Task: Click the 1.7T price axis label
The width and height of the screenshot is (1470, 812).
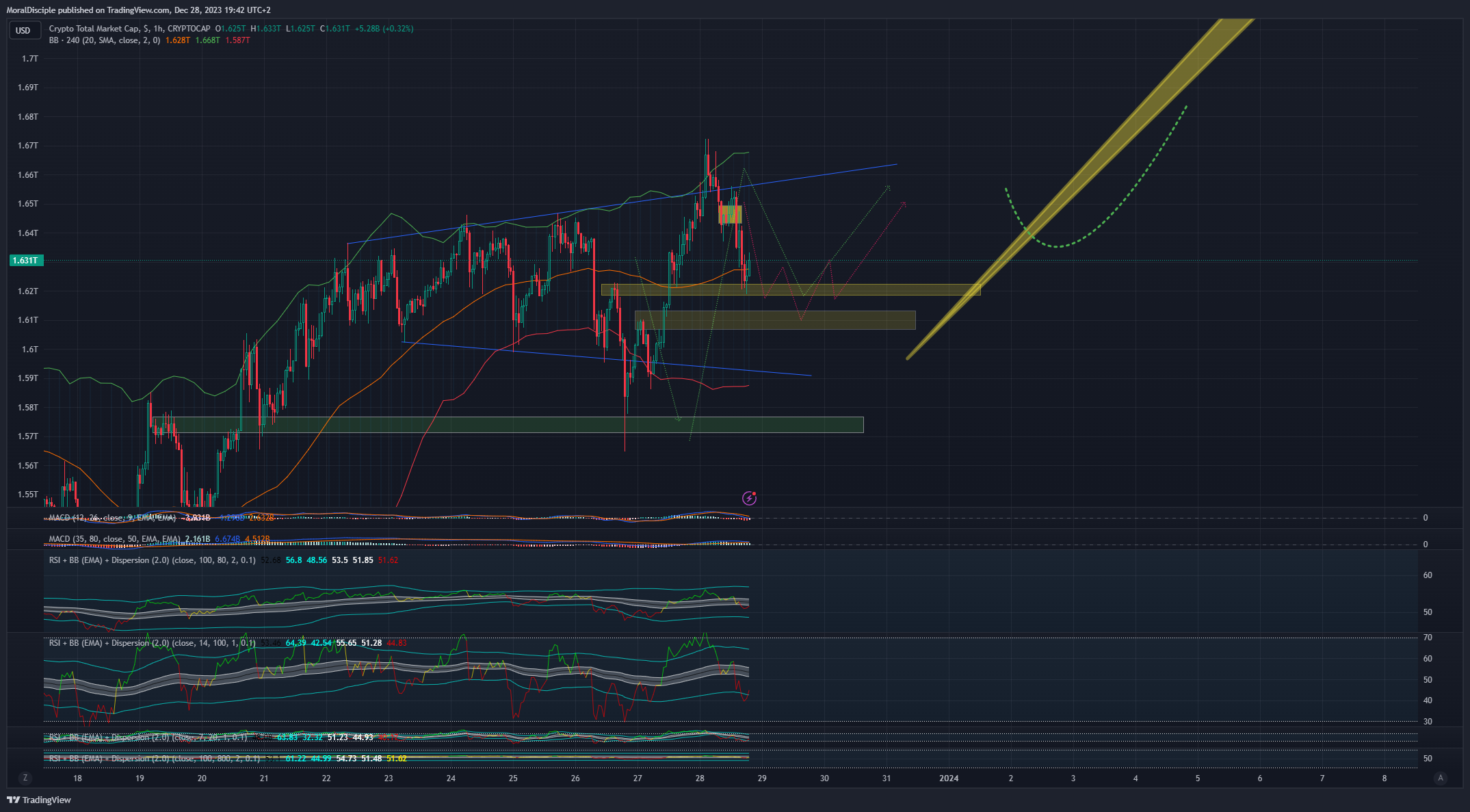Action: pos(29,59)
